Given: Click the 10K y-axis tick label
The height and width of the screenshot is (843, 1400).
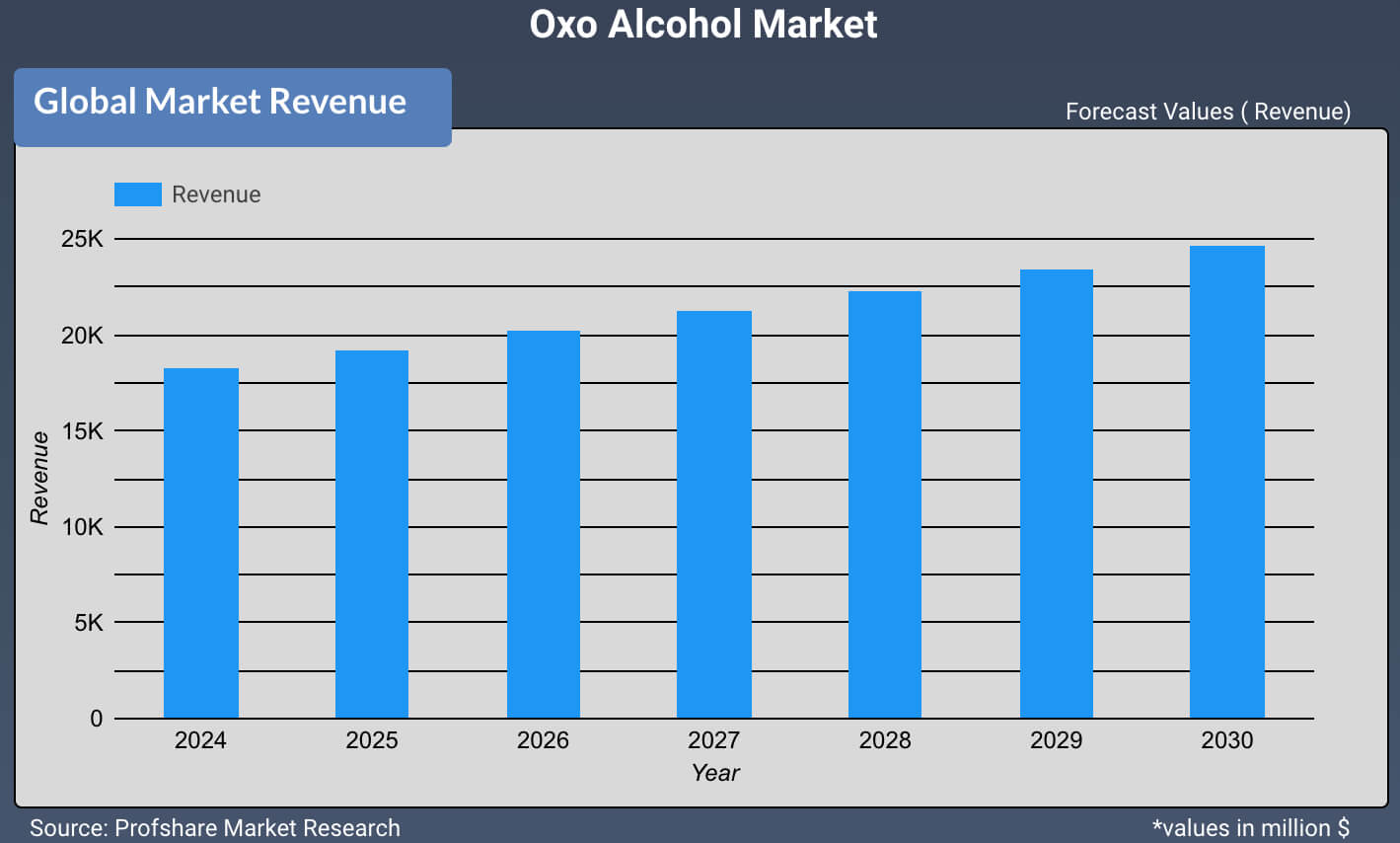Looking at the screenshot, I should coord(82,527).
